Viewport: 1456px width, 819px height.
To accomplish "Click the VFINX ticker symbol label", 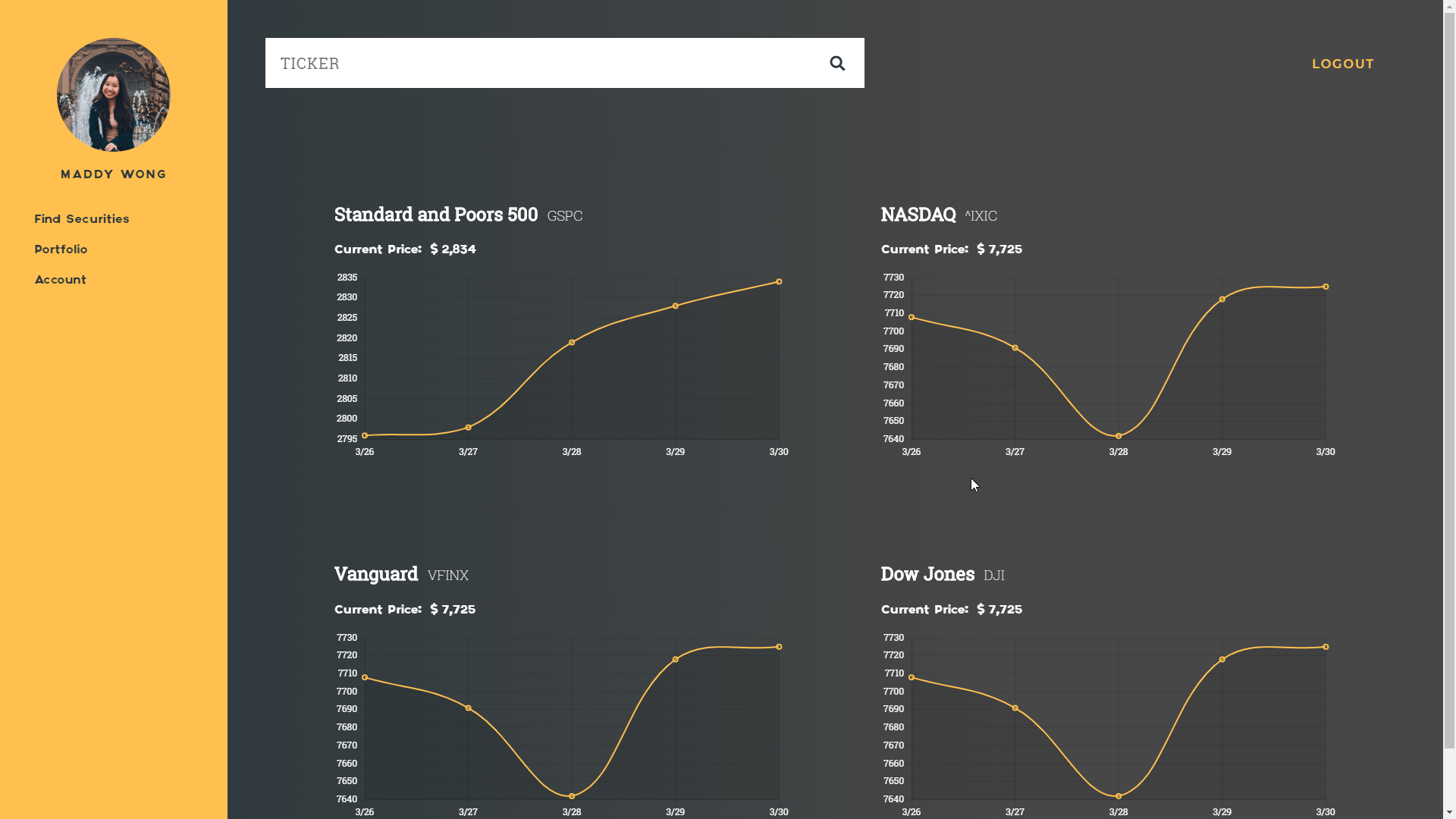I will point(448,576).
